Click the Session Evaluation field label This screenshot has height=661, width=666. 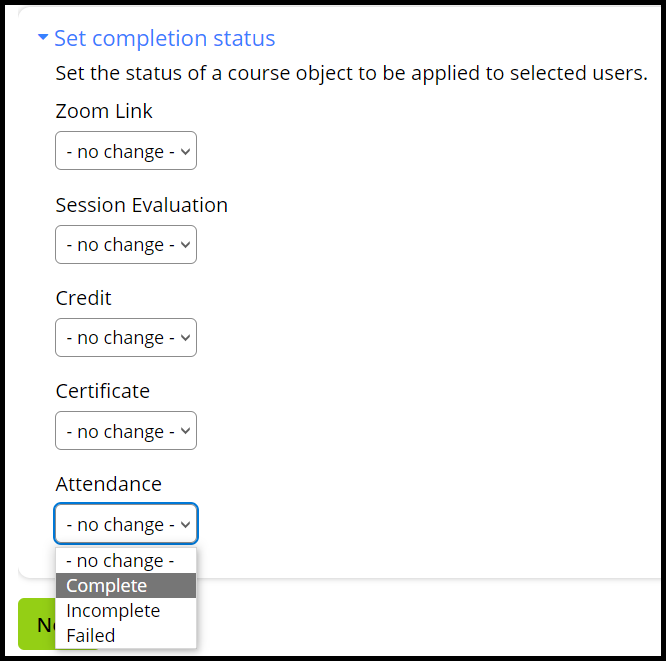tap(141, 205)
